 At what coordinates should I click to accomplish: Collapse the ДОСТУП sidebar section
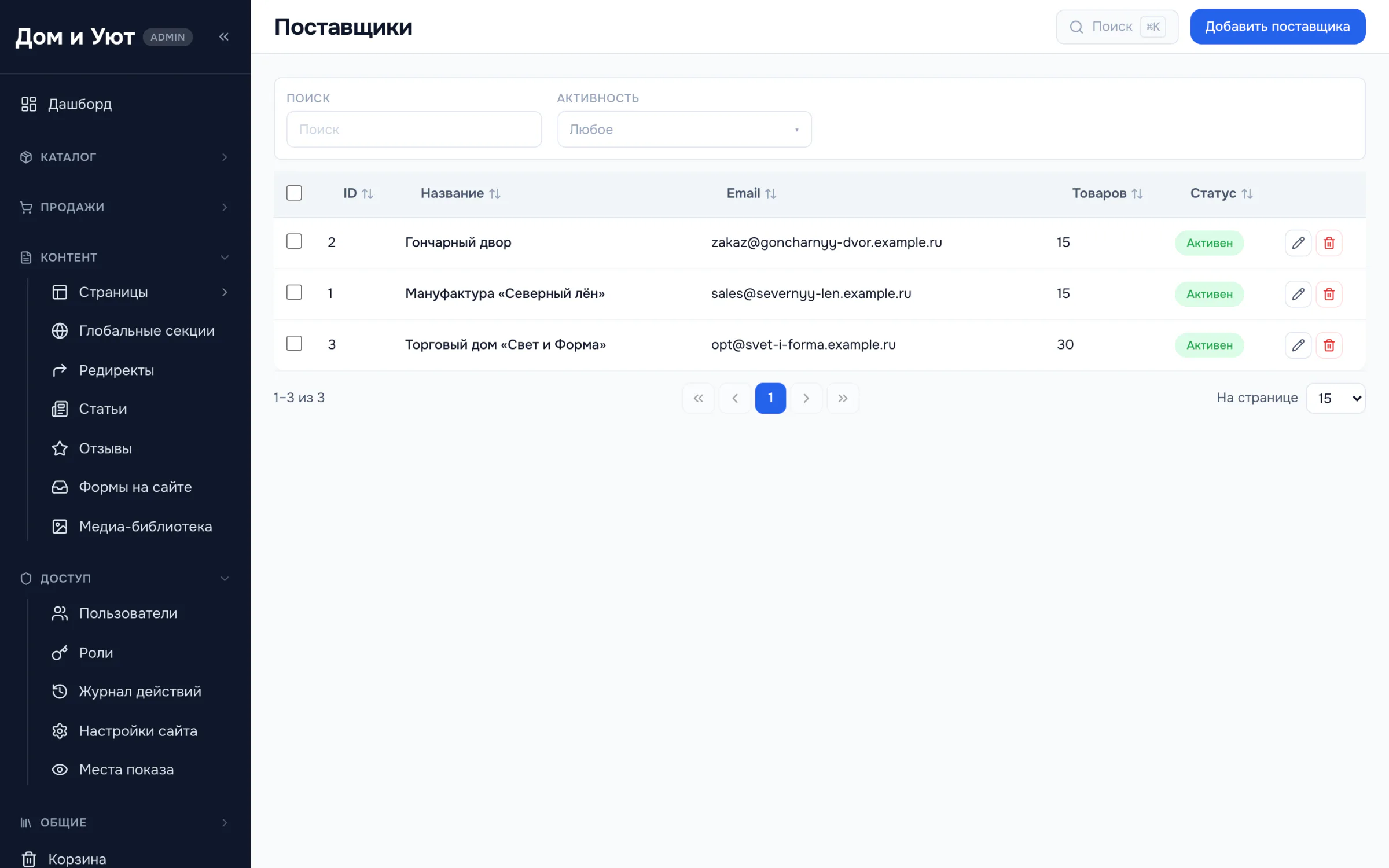[125, 579]
